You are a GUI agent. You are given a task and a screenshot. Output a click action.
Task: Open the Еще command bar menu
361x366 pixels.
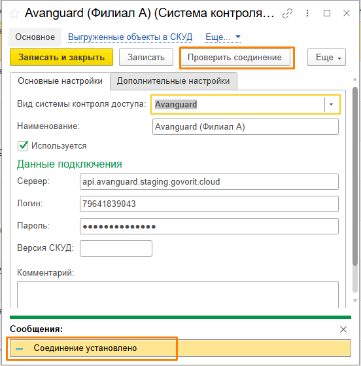(x=326, y=57)
